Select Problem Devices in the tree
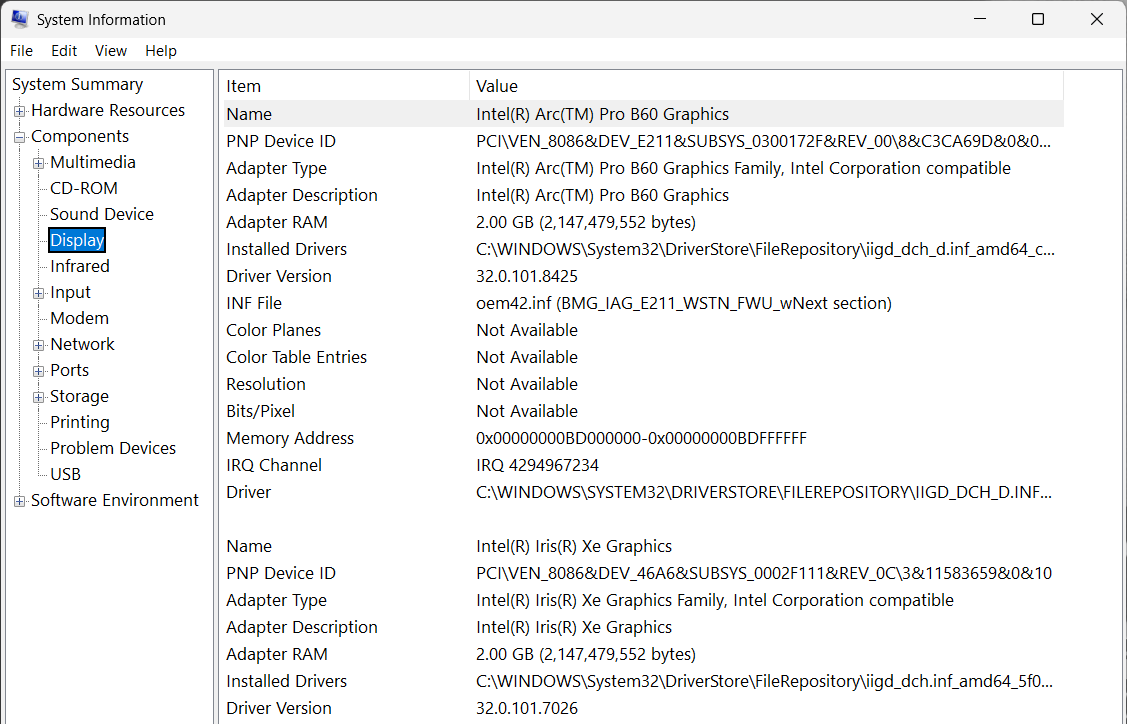This screenshot has width=1127, height=724. (x=113, y=448)
